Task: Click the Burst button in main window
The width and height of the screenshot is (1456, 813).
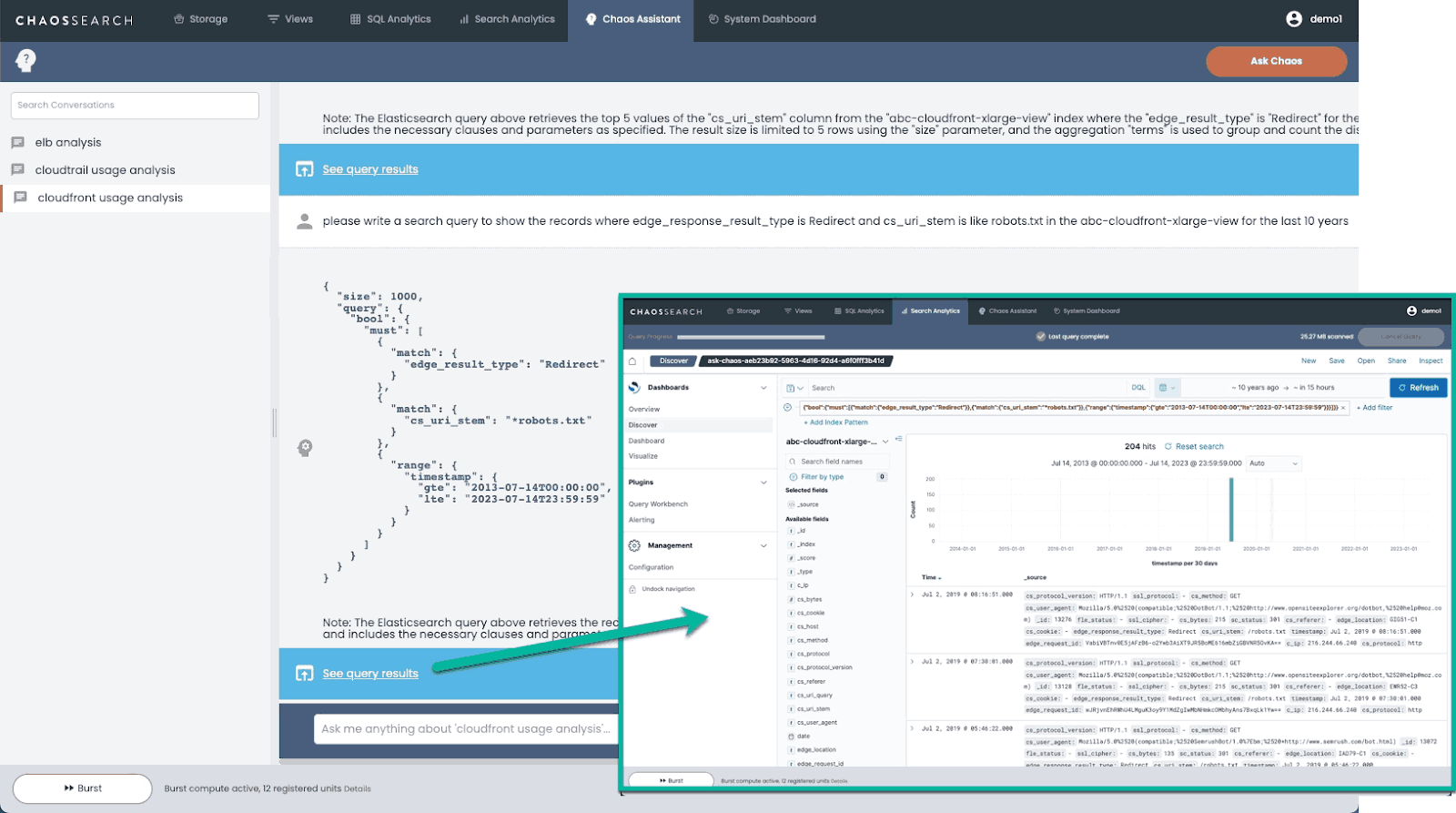Action: point(83,788)
